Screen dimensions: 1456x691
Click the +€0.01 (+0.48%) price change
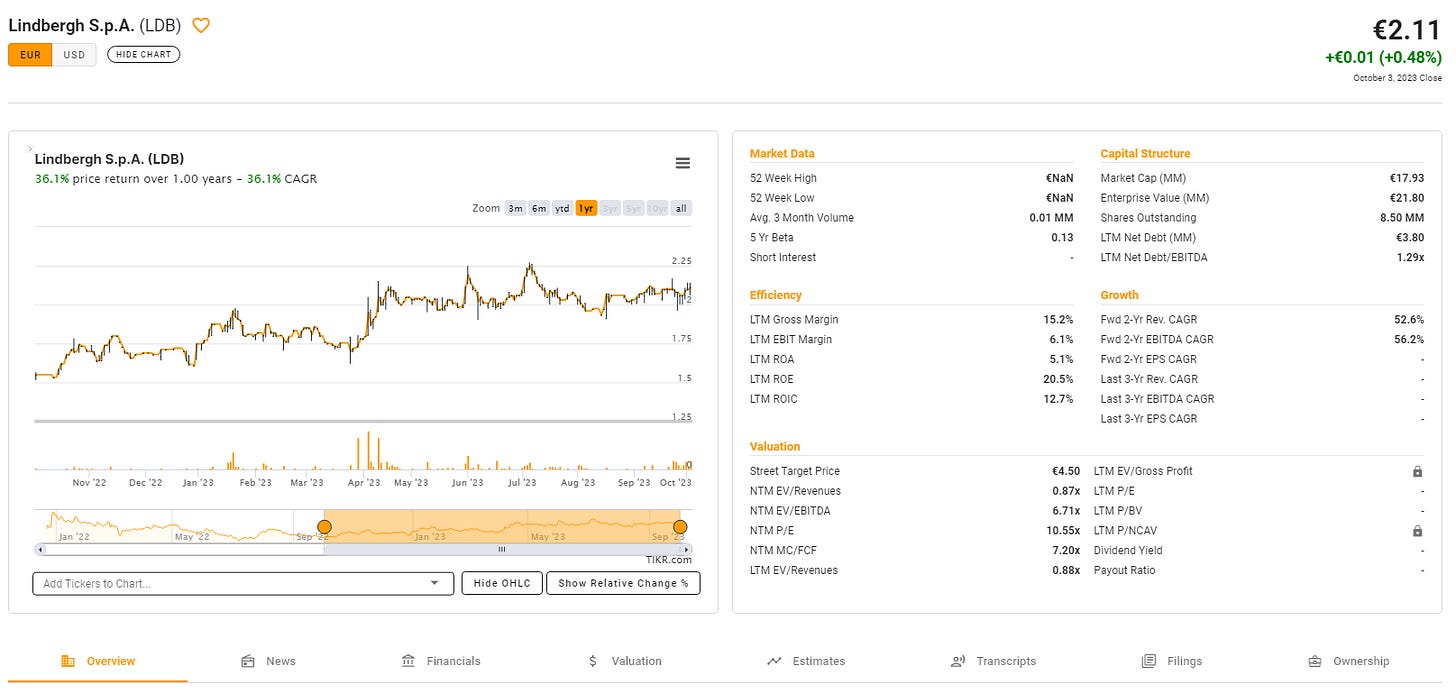pos(1383,58)
